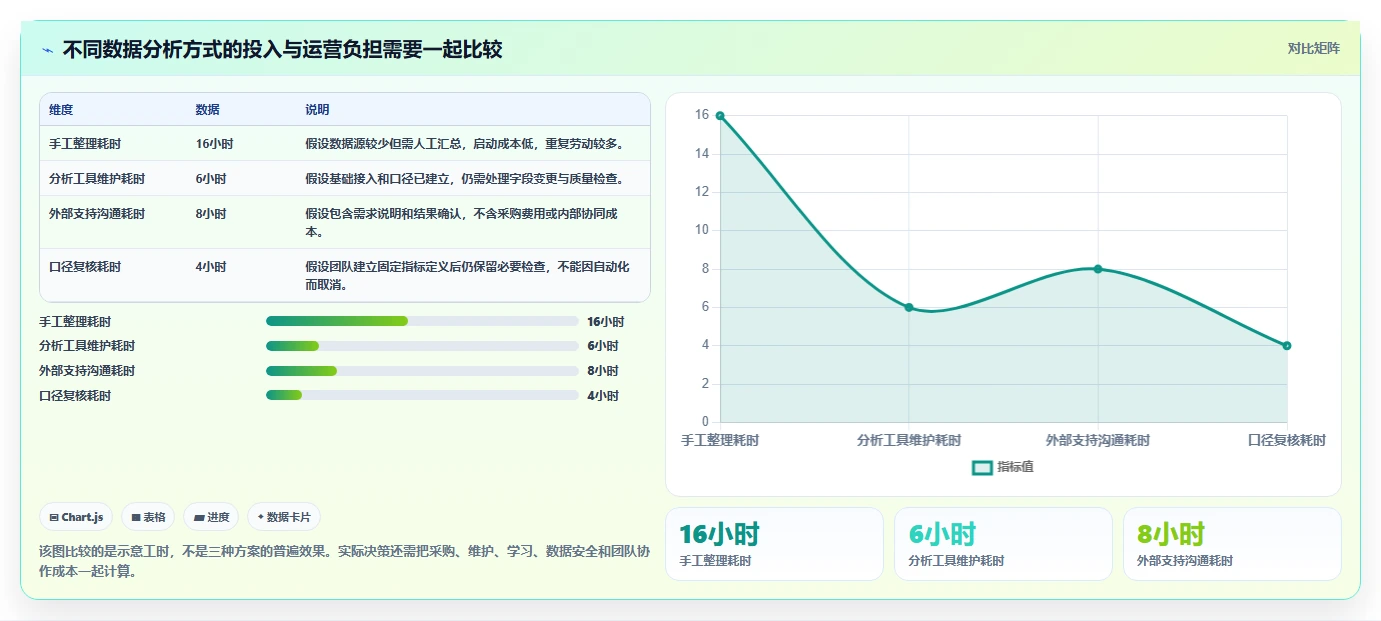Click the description starting 假设团队建立
1381x621 pixels.
467,276
